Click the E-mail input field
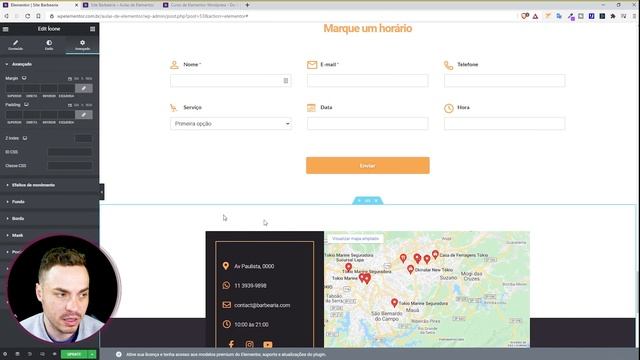The width and height of the screenshot is (640, 360). click(x=368, y=81)
